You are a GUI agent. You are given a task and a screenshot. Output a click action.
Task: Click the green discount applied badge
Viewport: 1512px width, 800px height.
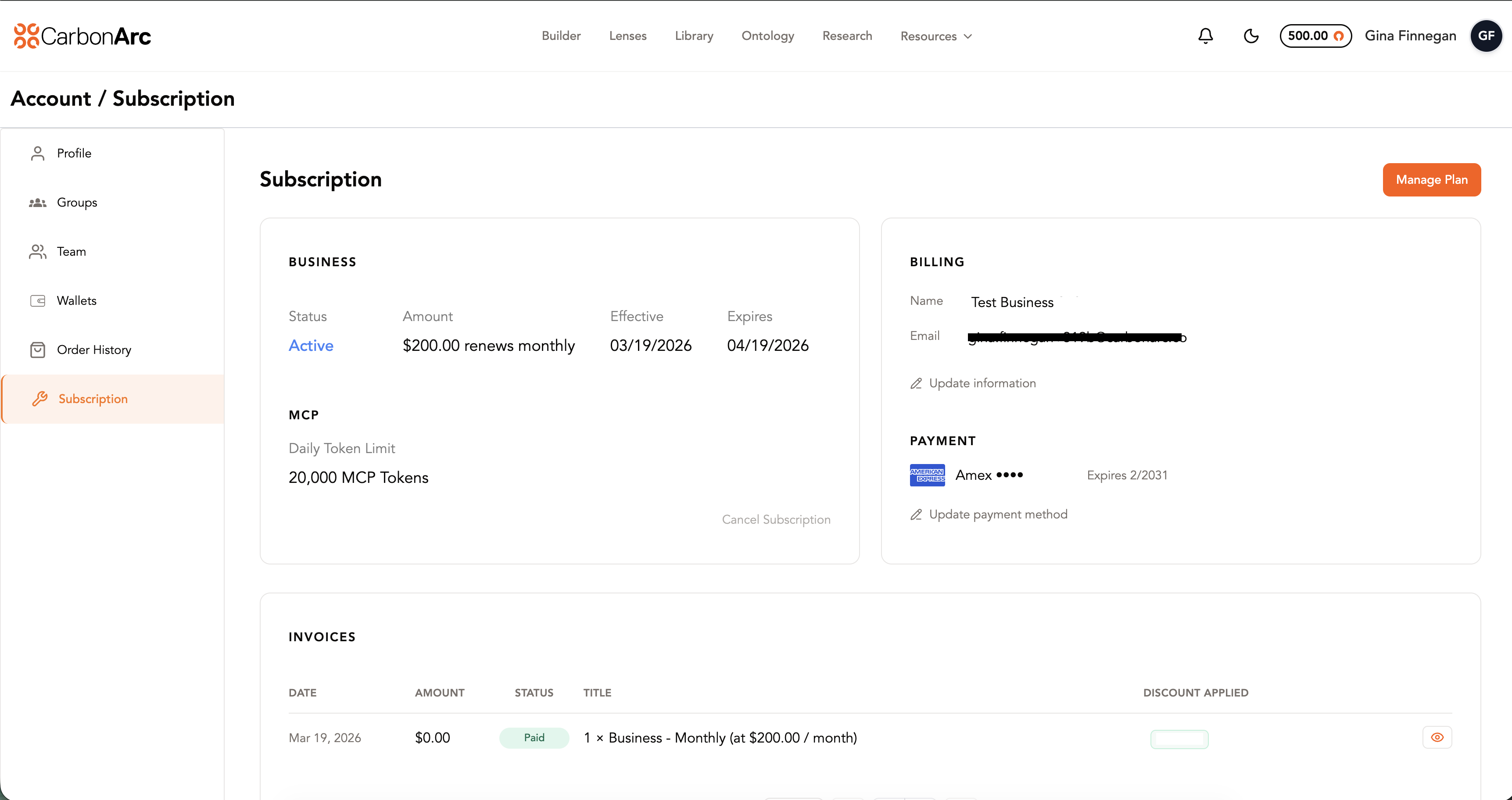click(x=1179, y=739)
